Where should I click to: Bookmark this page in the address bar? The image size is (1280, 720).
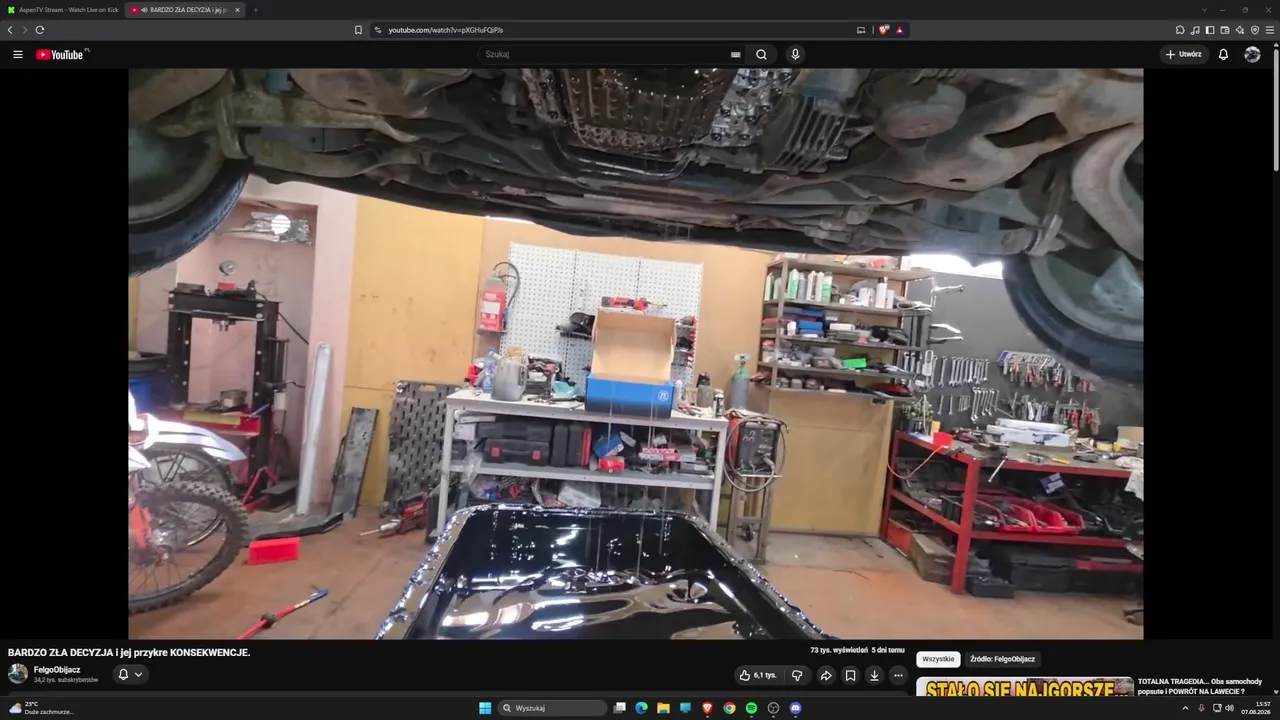[358, 30]
